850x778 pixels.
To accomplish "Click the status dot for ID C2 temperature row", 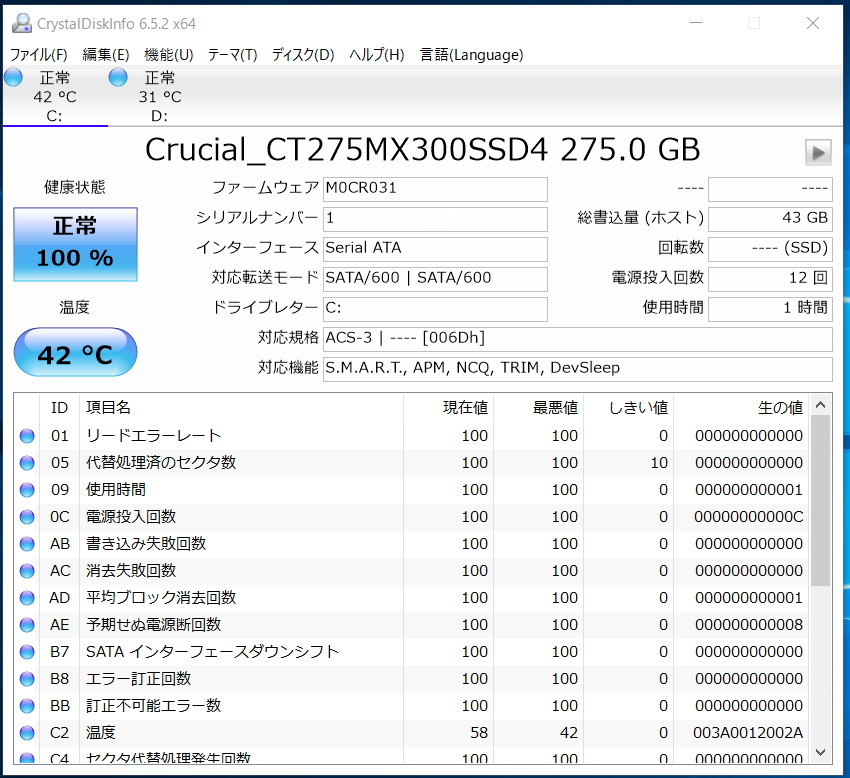I will [x=27, y=733].
